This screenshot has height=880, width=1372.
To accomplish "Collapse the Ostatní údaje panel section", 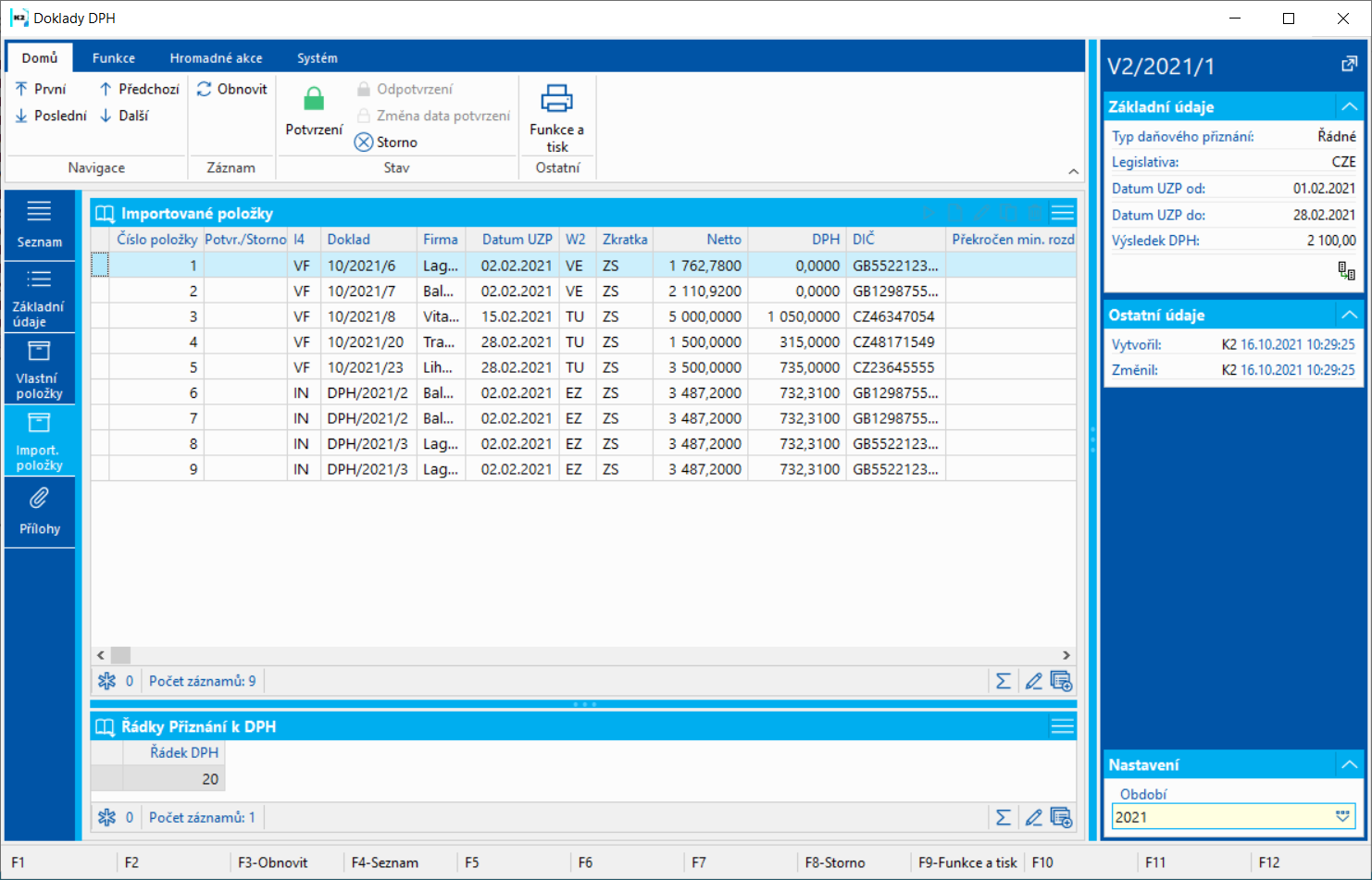I will 1349,315.
